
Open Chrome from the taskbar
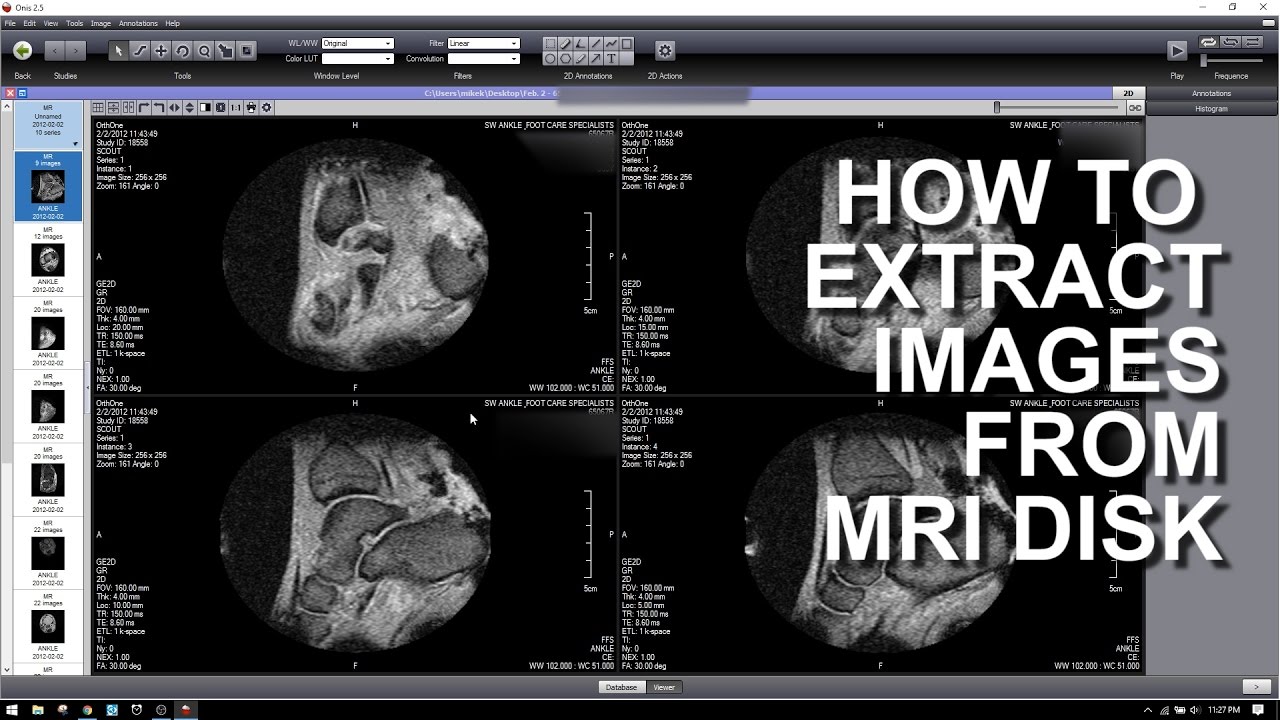tap(87, 709)
